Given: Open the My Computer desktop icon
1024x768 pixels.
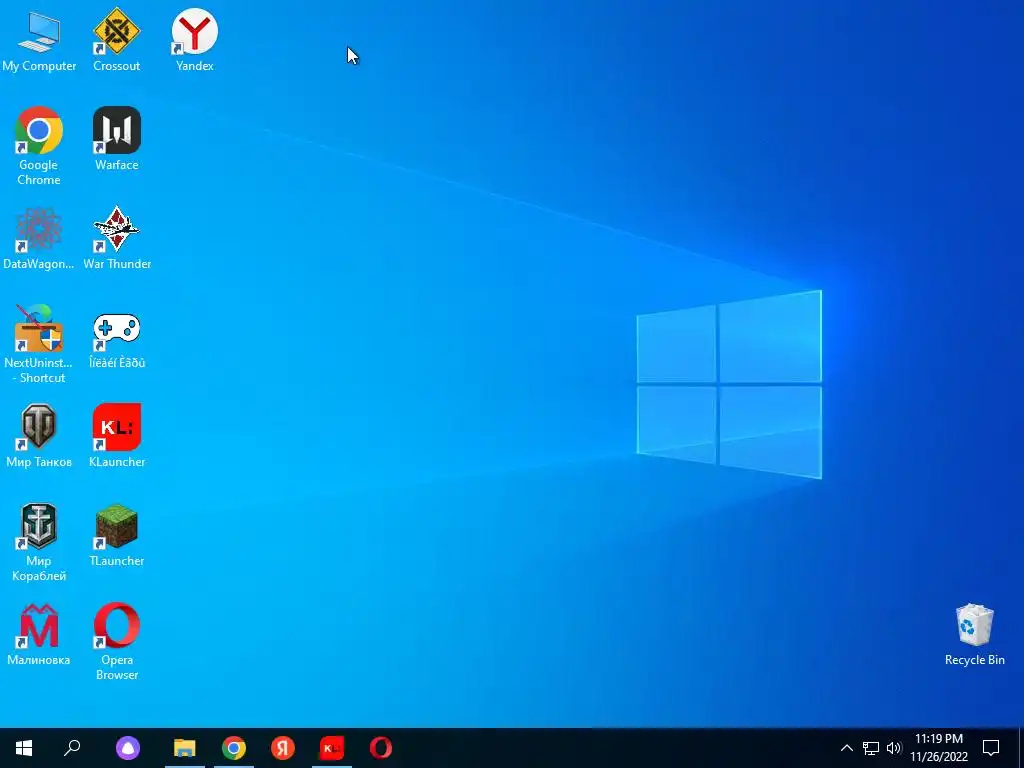Looking at the screenshot, I should pyautogui.click(x=39, y=40).
